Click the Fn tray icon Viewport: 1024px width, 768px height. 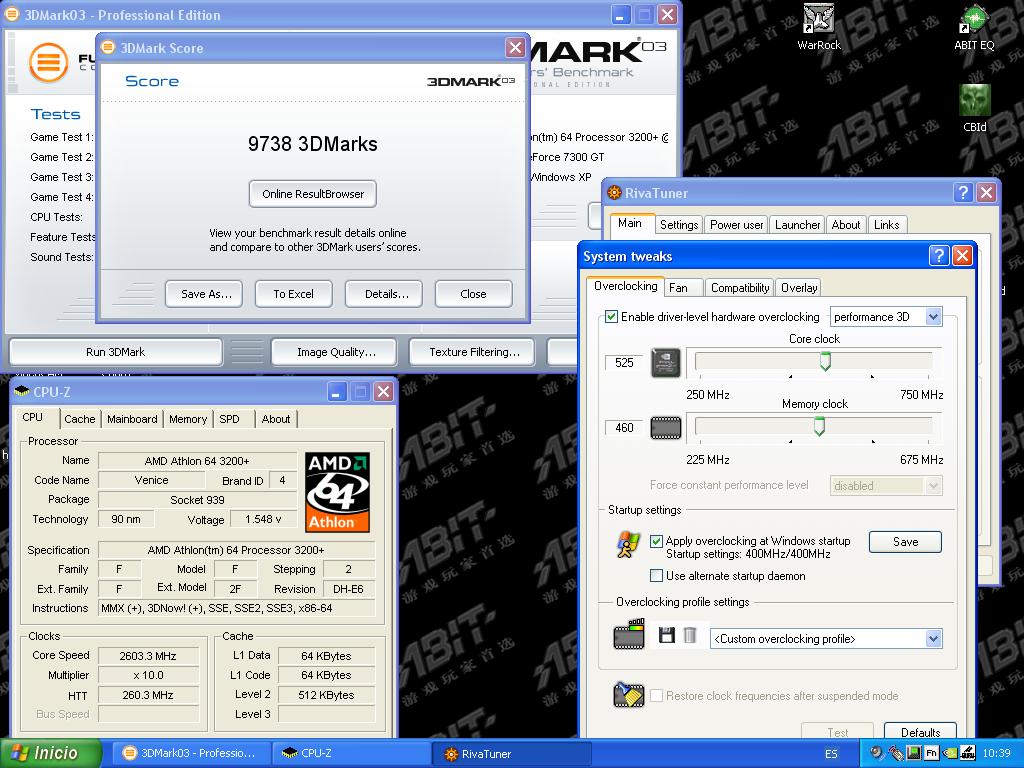click(x=931, y=753)
